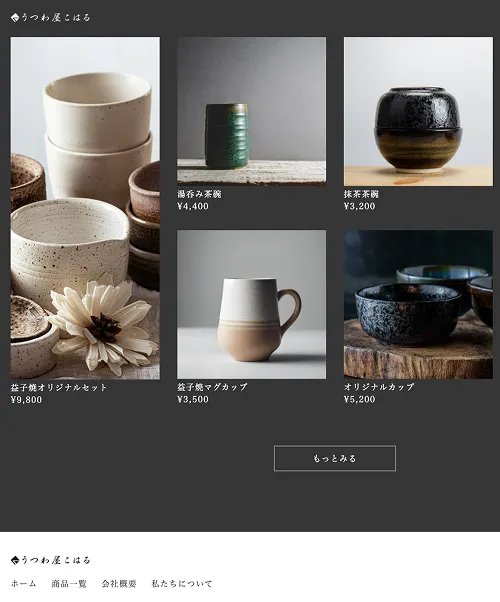This screenshot has width=500, height=602.
Task: Open the オリジナルカップ bowl image
Action: click(418, 304)
